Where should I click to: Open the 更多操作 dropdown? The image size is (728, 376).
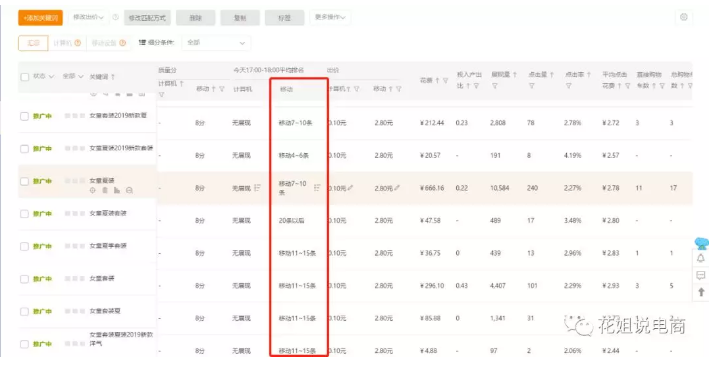[x=330, y=18]
